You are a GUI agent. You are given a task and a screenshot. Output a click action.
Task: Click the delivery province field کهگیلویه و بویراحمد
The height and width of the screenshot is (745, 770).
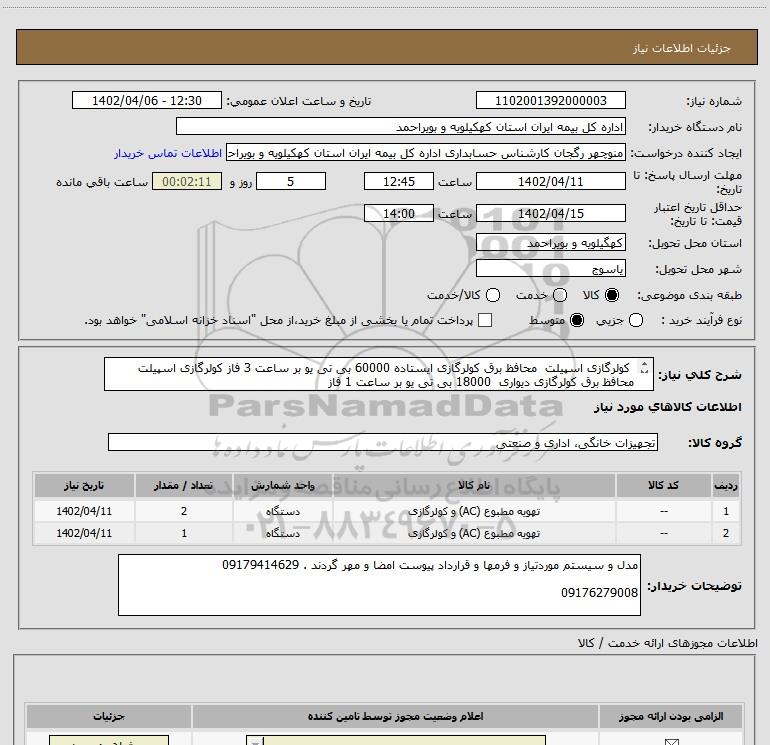550,243
